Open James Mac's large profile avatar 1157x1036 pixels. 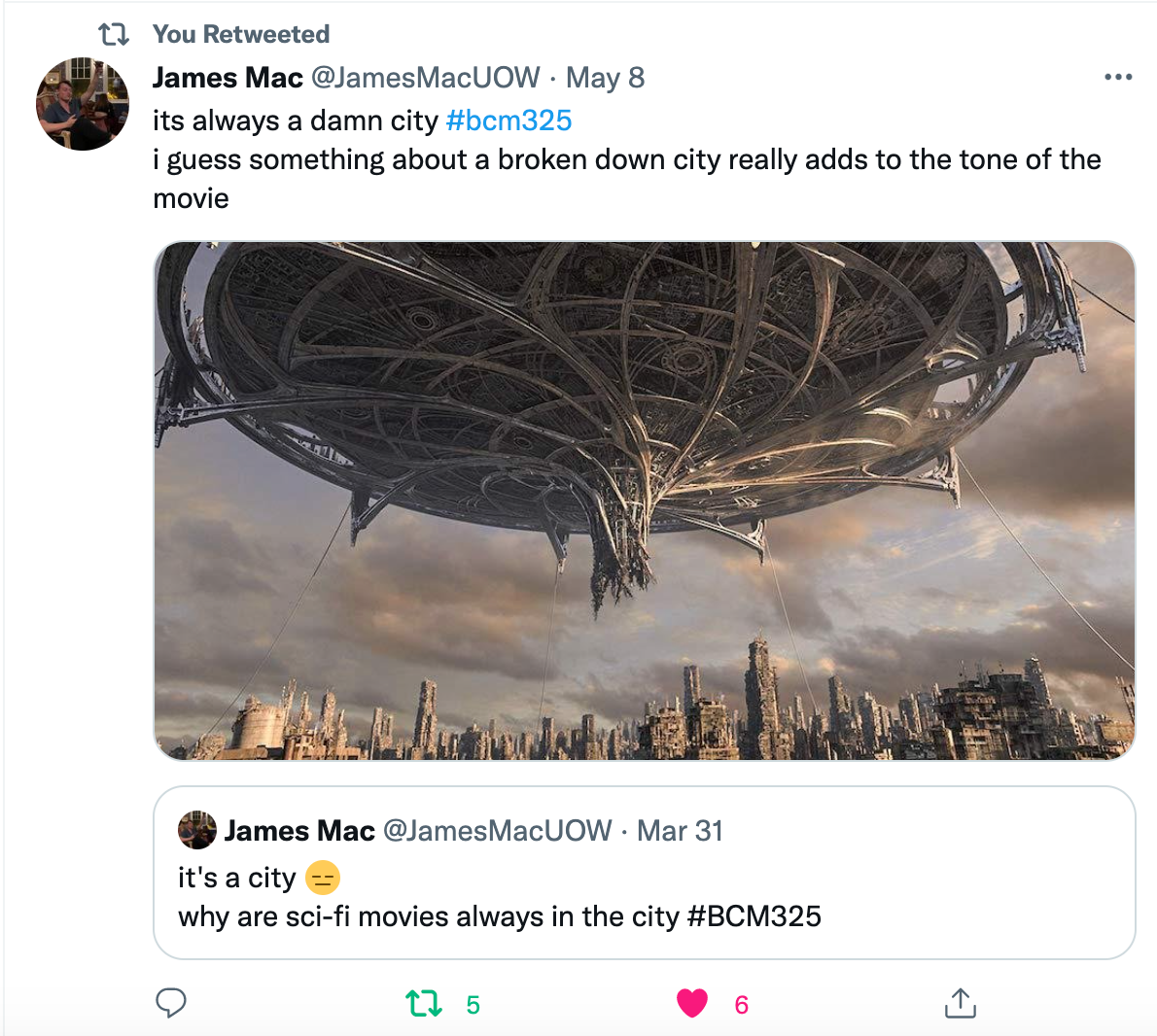[83, 104]
